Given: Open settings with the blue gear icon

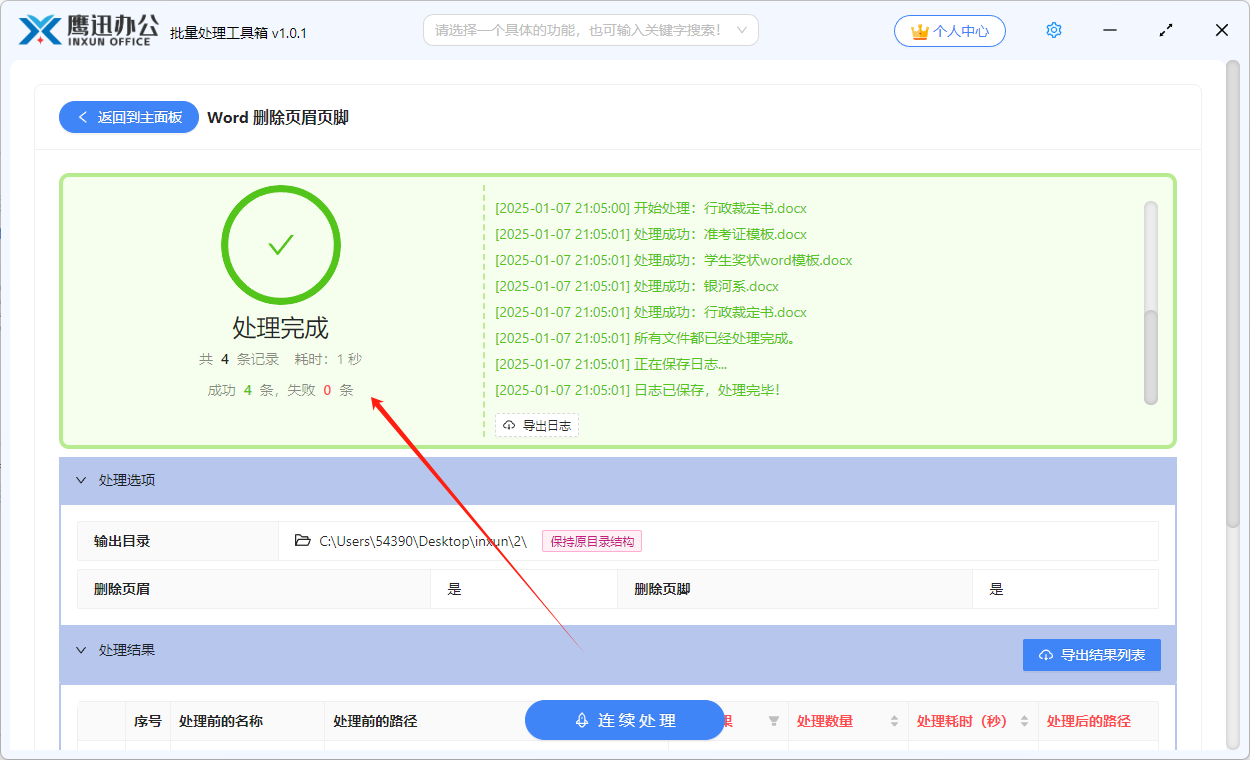Looking at the screenshot, I should click(1053, 30).
